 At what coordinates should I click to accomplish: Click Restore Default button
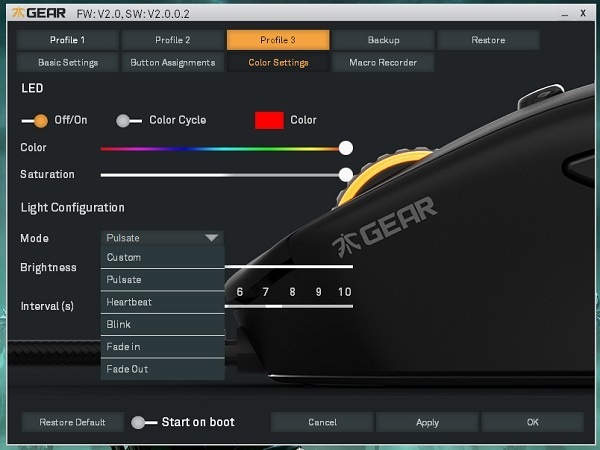click(72, 422)
